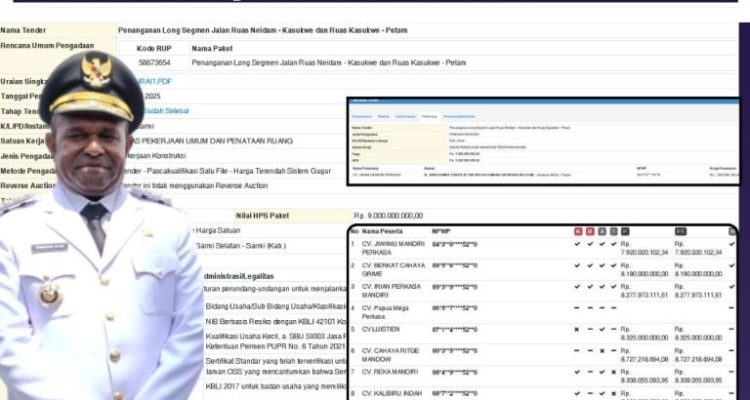
Task: Click the Reverse Auction label
Action: [x=27, y=186]
